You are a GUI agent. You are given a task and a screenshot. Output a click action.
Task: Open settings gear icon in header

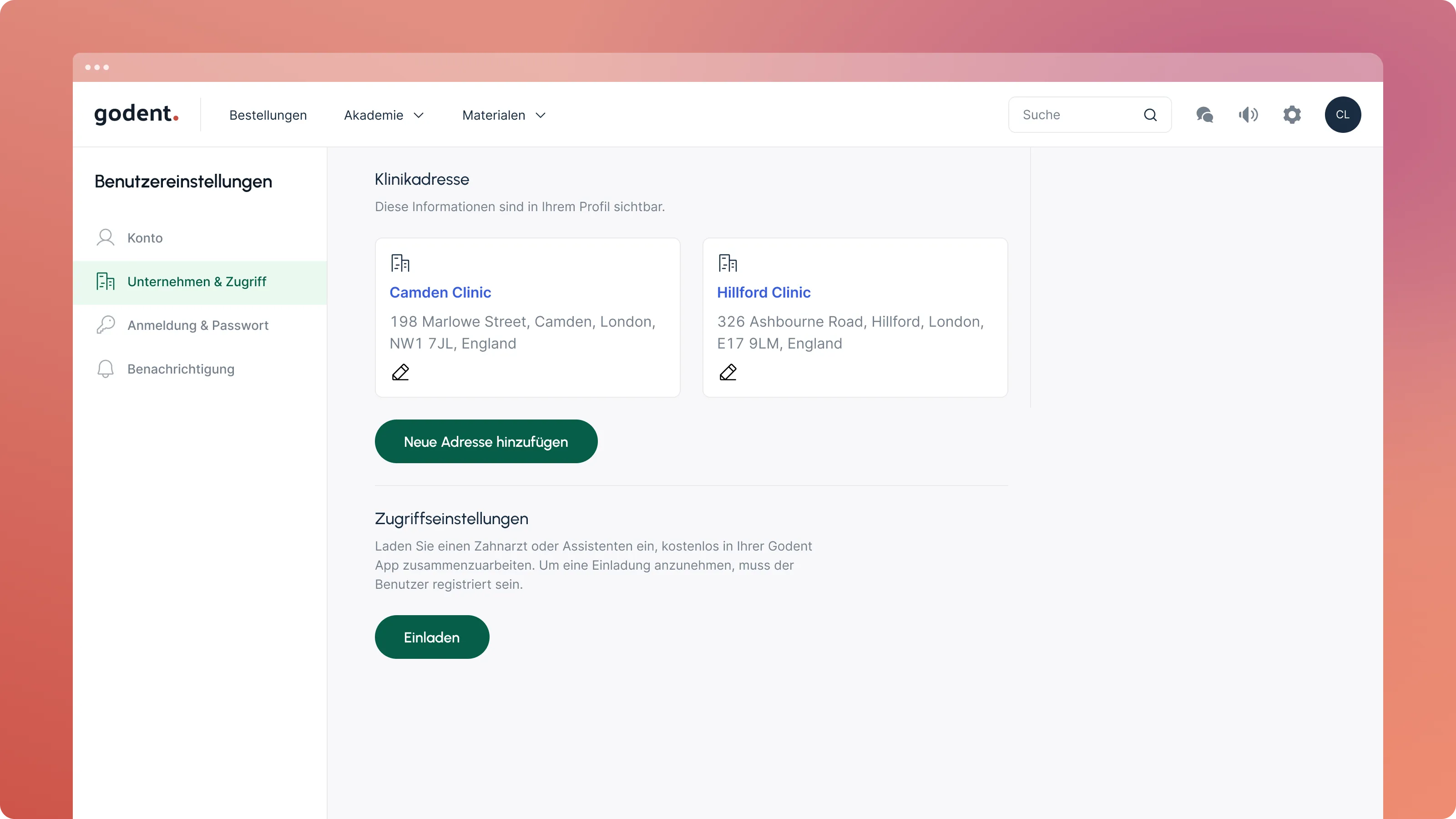click(1292, 115)
